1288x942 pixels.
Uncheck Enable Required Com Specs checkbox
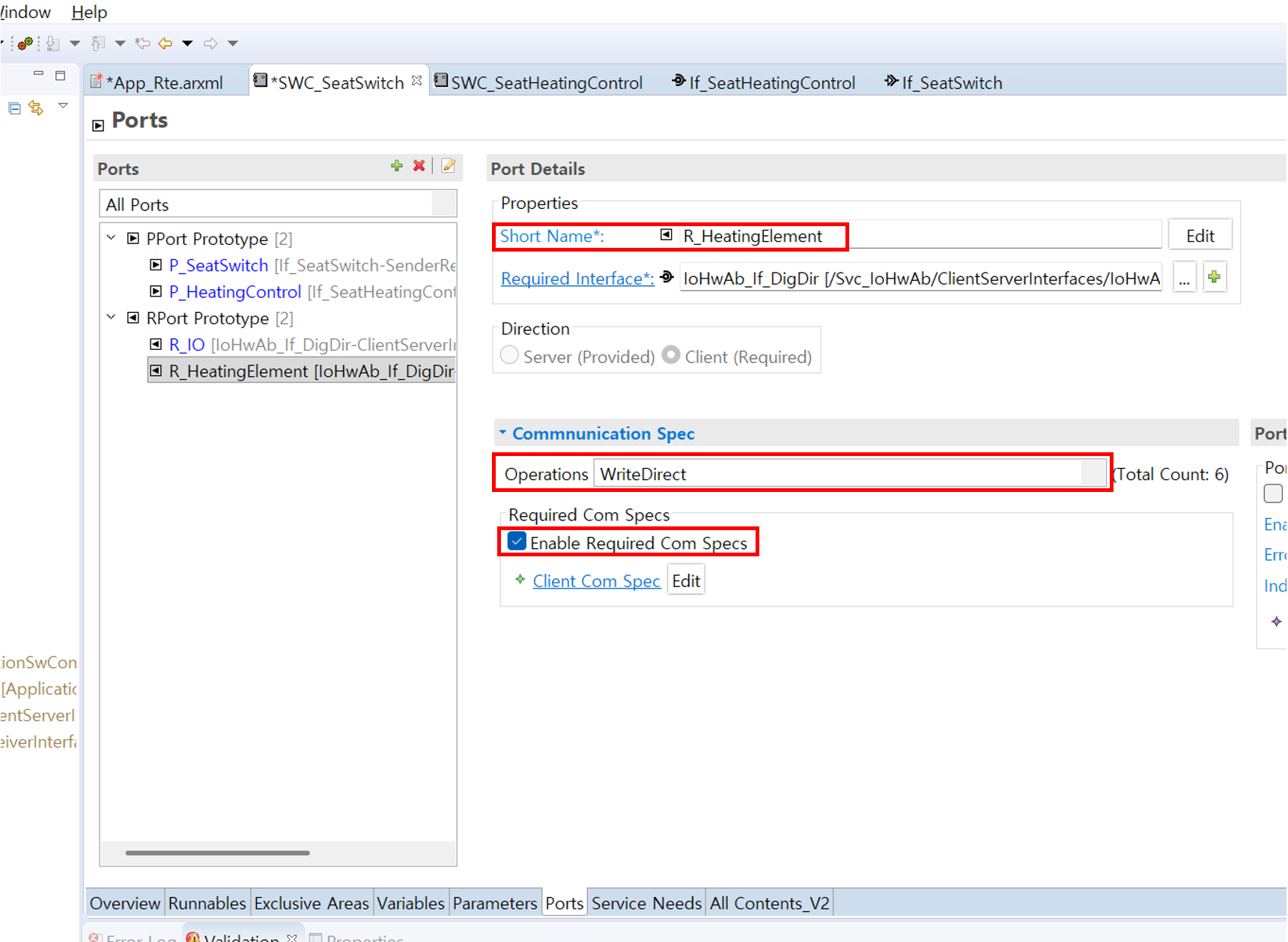tap(517, 542)
